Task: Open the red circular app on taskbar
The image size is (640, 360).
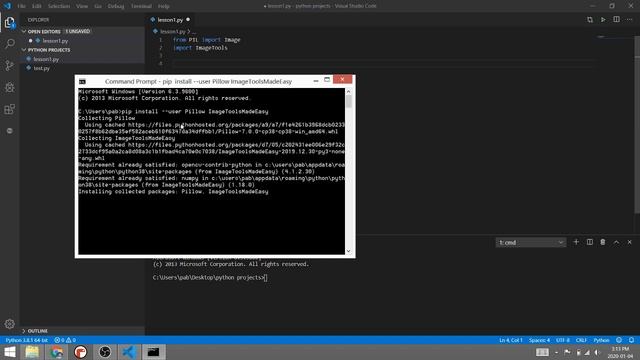Action: pos(80,352)
